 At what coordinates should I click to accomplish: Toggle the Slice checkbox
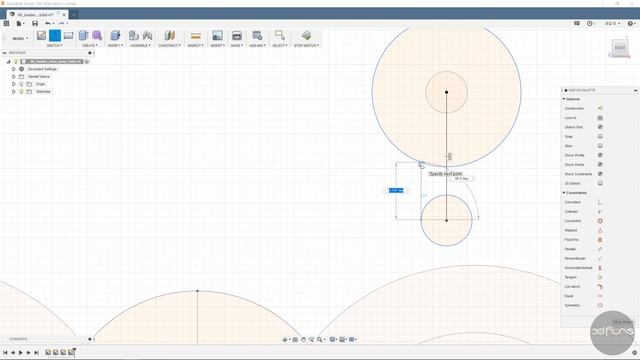click(600, 146)
